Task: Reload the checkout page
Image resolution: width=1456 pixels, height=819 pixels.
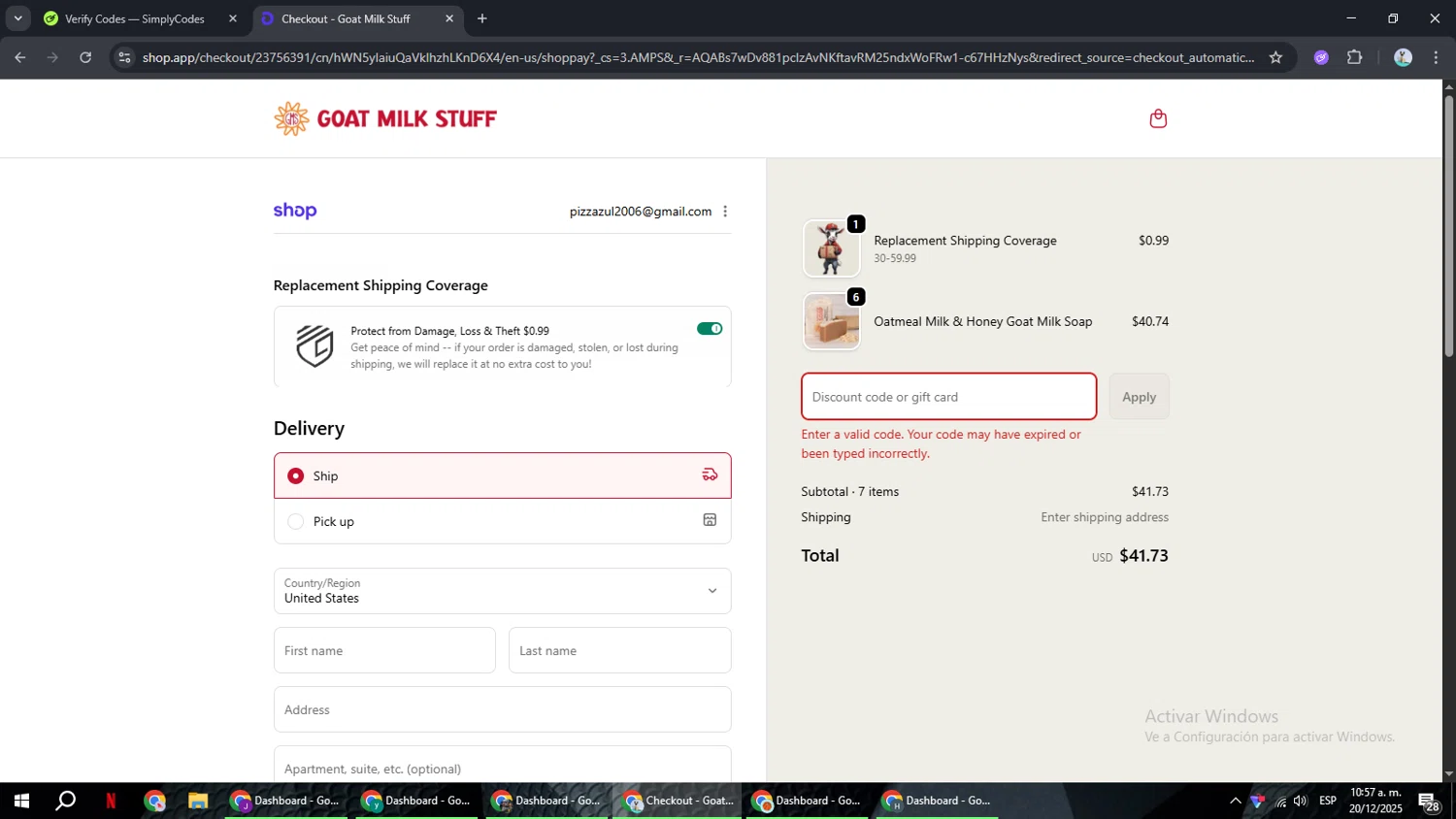Action: click(85, 57)
